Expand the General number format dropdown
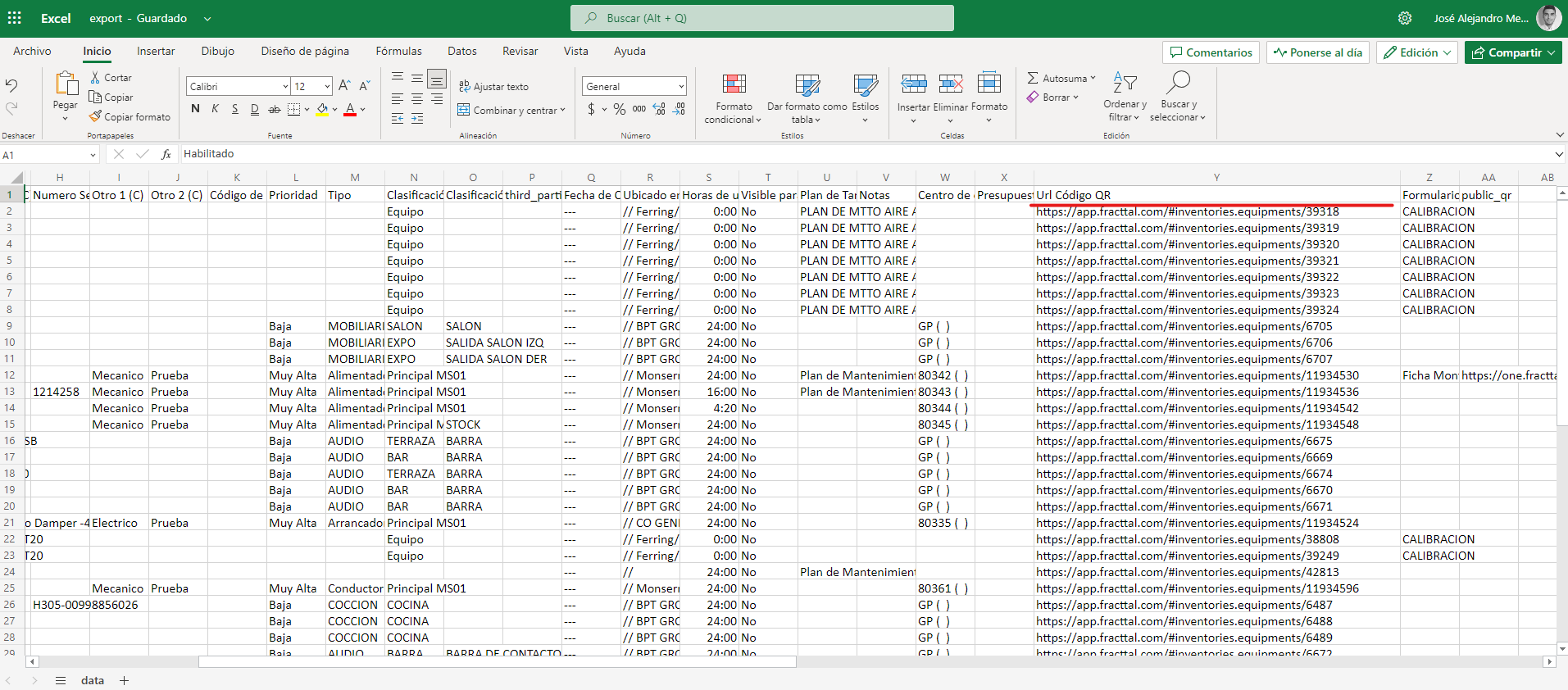1568x690 pixels. click(x=634, y=86)
